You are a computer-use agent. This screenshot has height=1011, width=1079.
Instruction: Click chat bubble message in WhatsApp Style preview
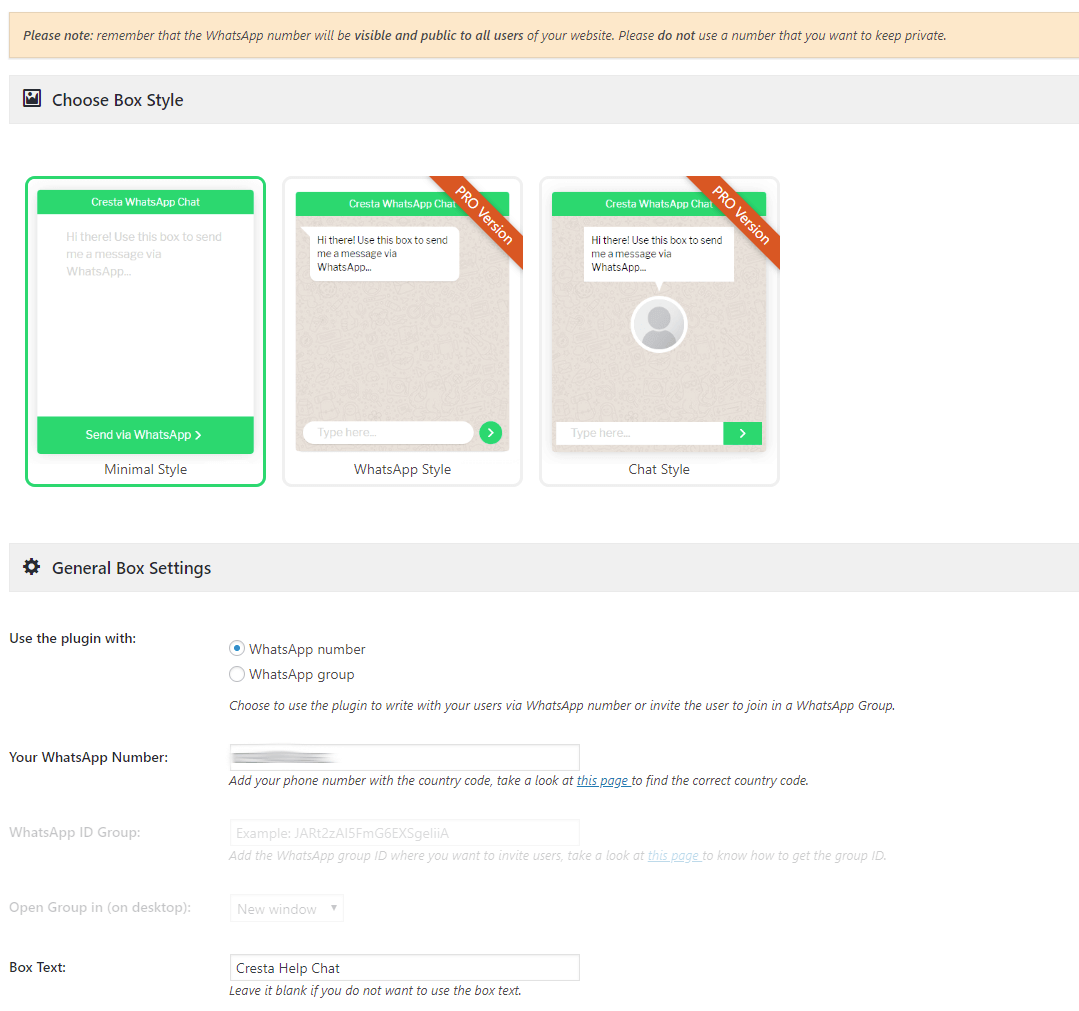click(x=384, y=253)
